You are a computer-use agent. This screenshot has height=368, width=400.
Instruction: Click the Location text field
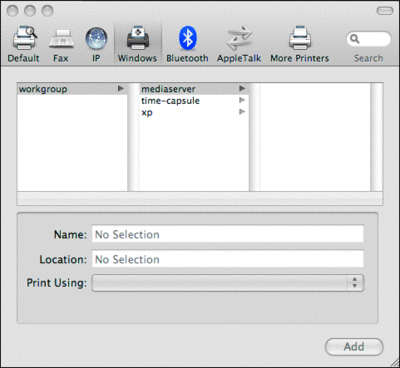coord(228,259)
